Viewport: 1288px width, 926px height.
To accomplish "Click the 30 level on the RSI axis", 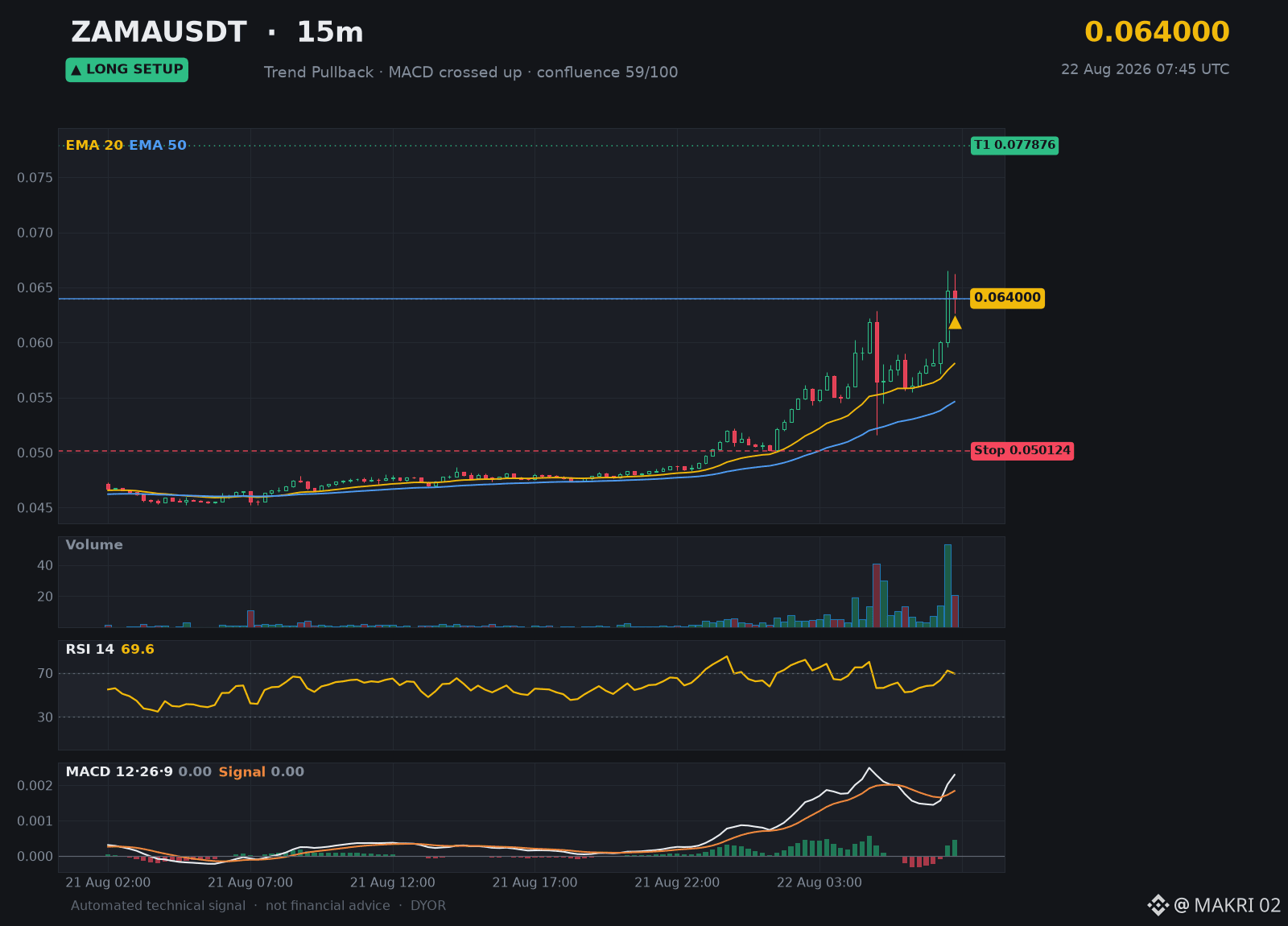I will point(45,717).
